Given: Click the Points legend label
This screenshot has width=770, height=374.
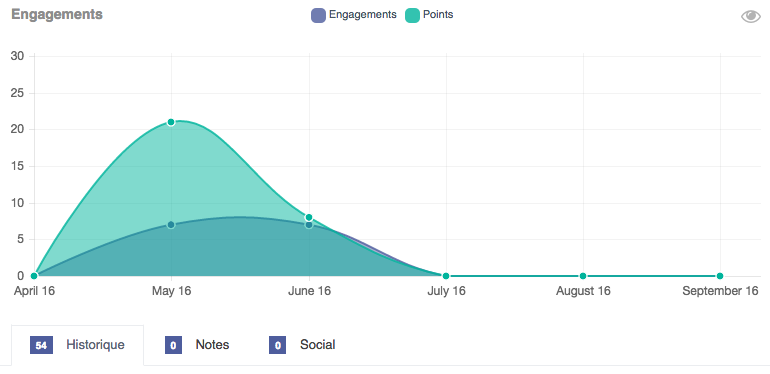Looking at the screenshot, I should click(x=438, y=15).
